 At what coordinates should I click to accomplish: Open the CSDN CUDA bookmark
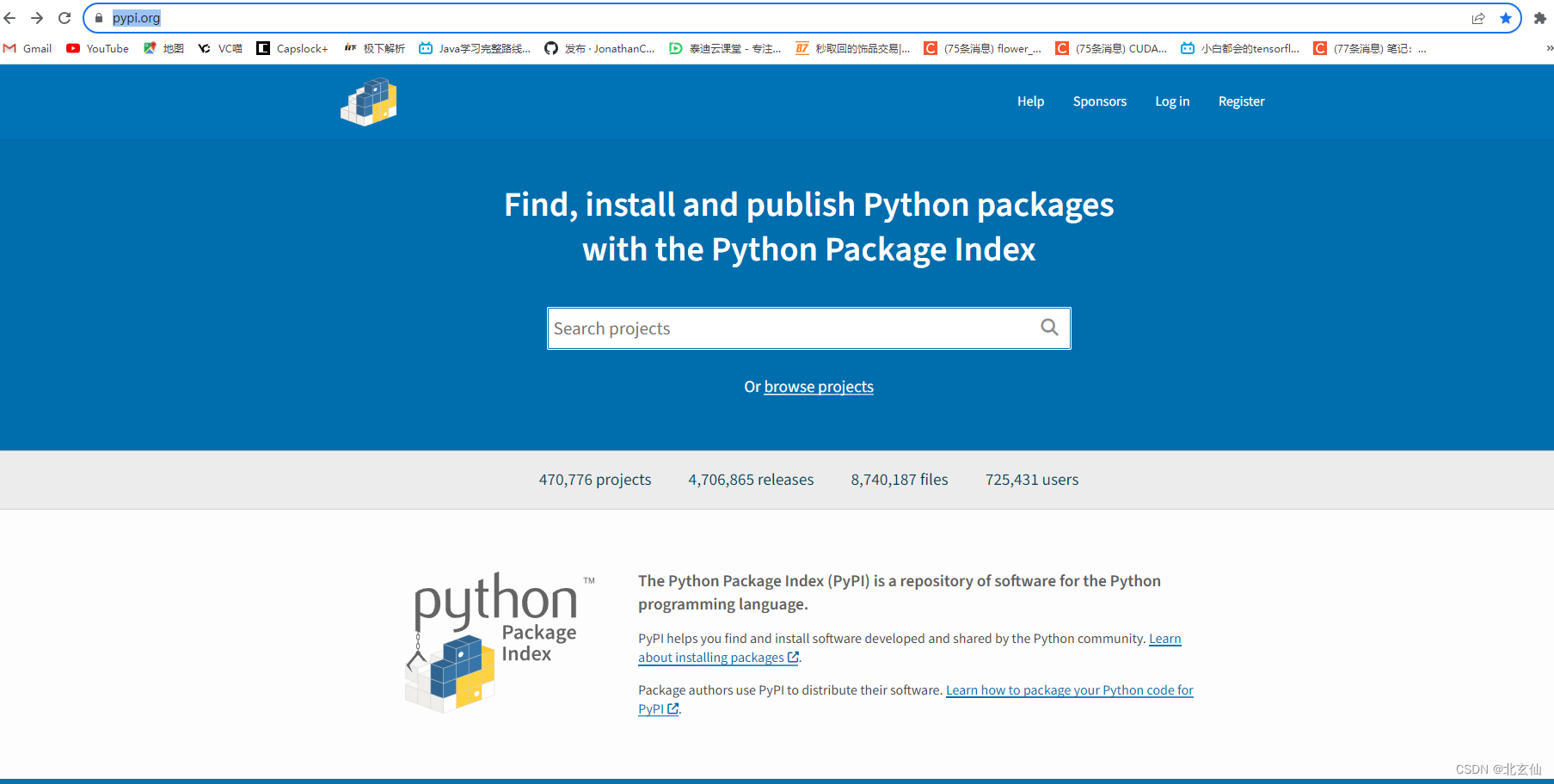(1111, 48)
